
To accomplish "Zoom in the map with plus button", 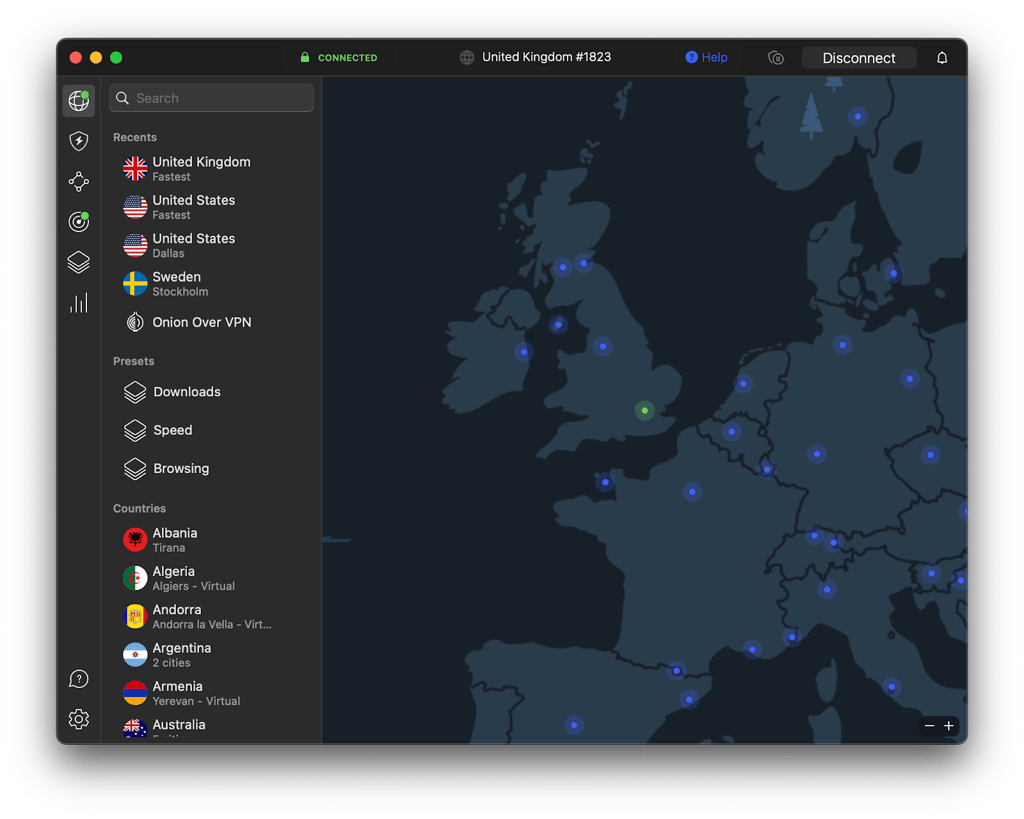I will 949,726.
